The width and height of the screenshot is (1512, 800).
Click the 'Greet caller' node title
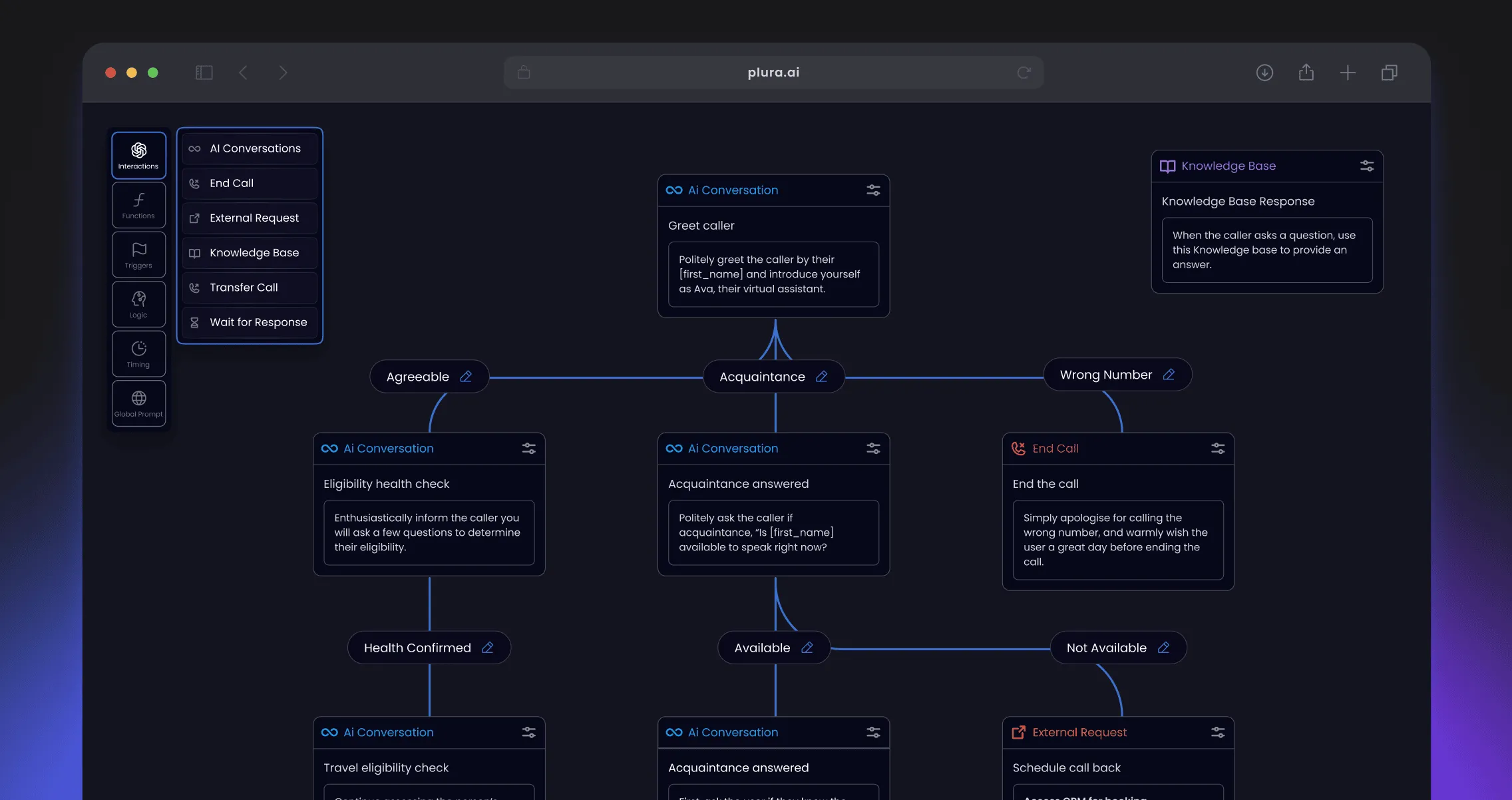tap(701, 226)
